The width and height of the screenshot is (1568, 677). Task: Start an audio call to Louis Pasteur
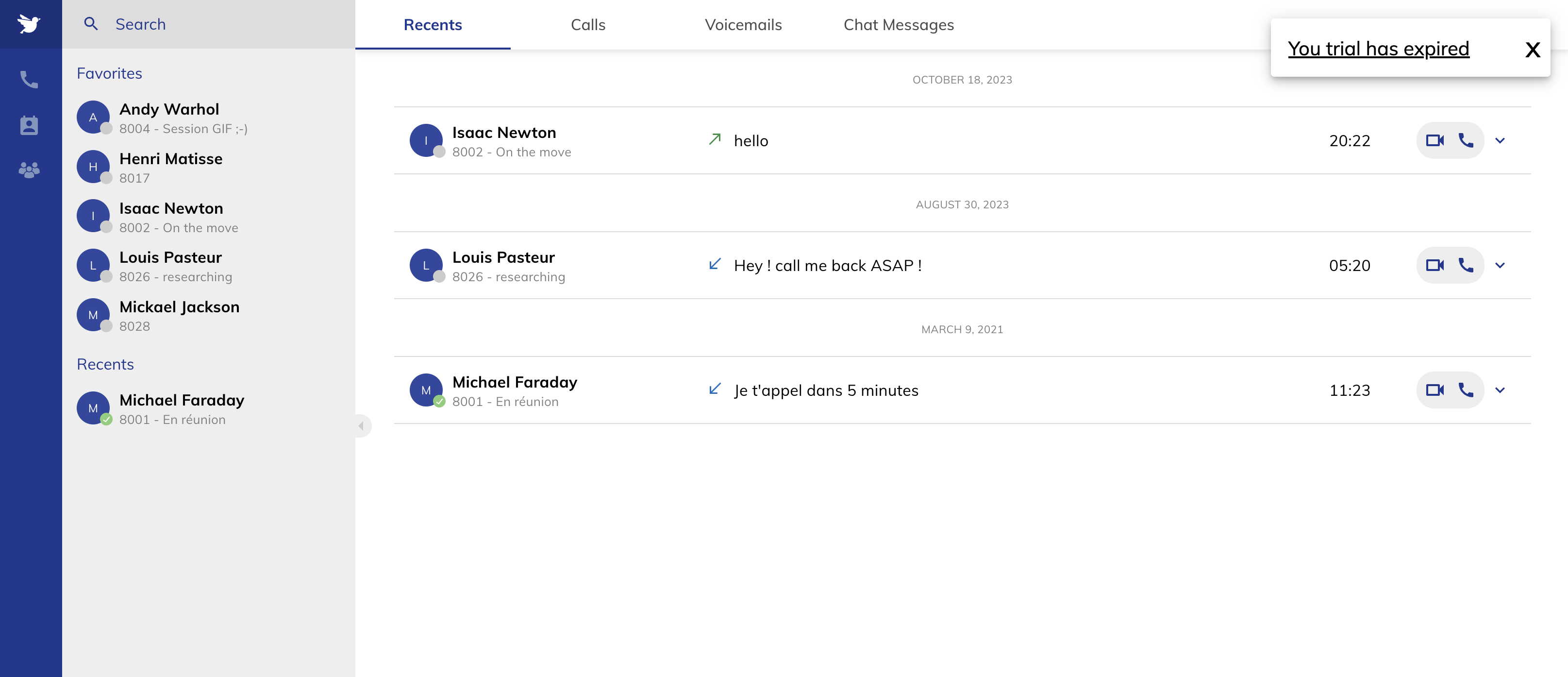[1466, 266]
